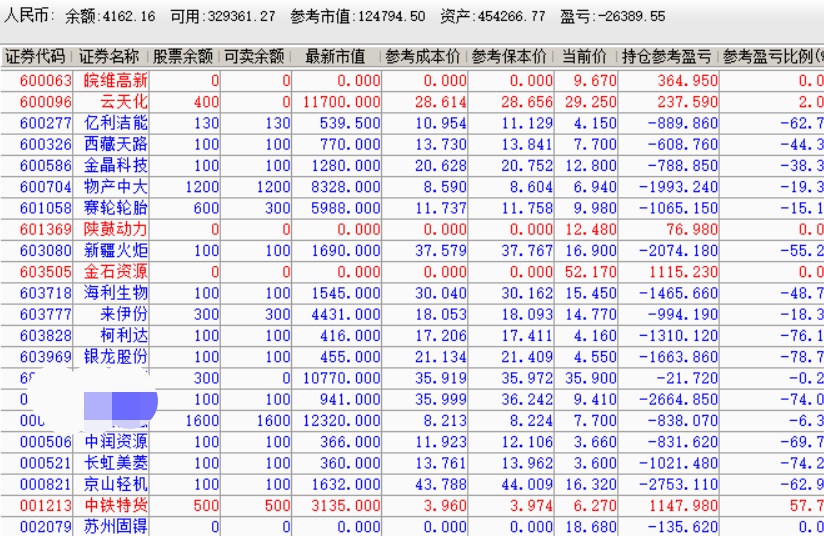Select stock code 601058
This screenshot has width=824, height=536.
coord(46,208)
